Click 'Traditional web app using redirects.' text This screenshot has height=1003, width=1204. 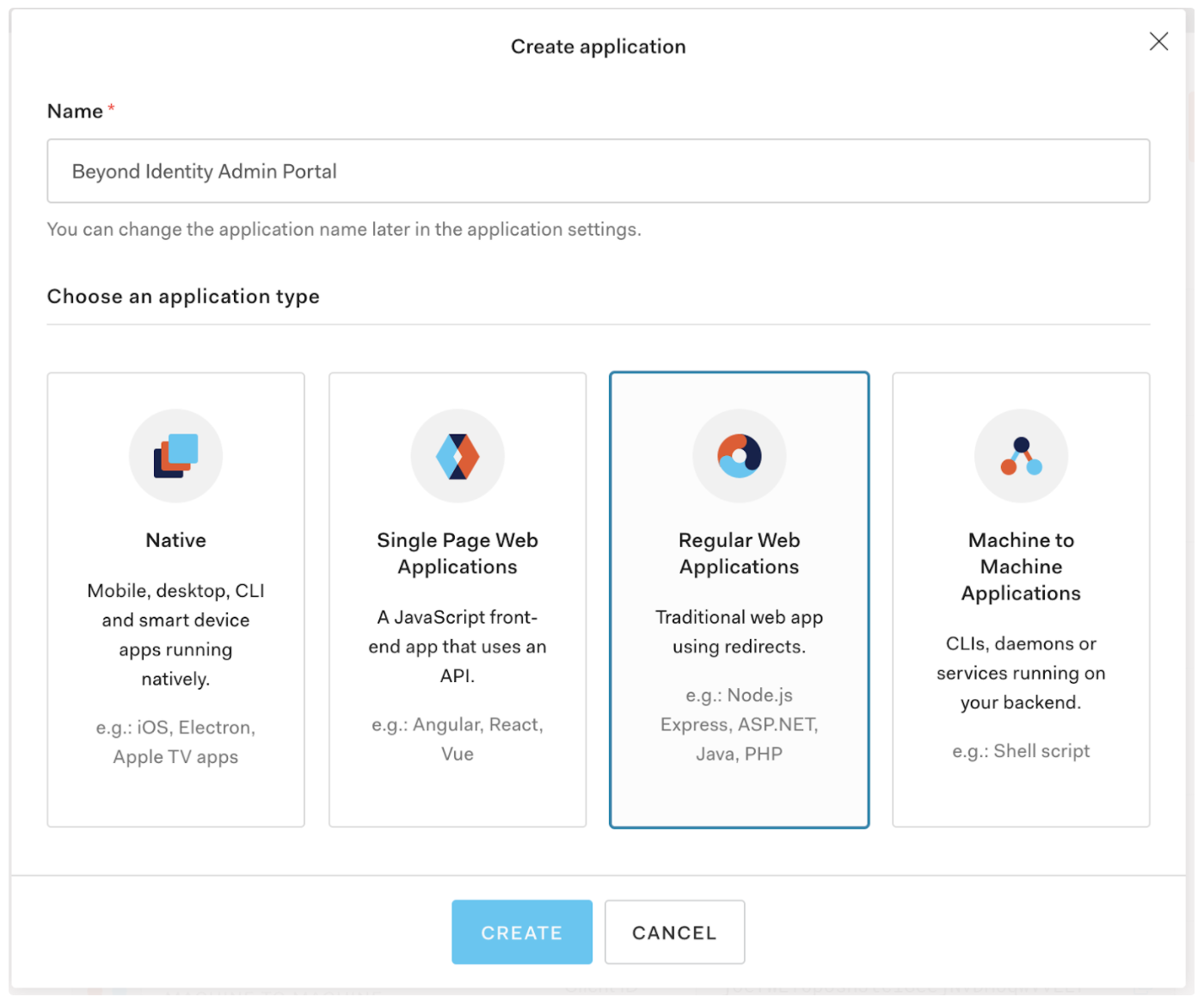pos(740,632)
